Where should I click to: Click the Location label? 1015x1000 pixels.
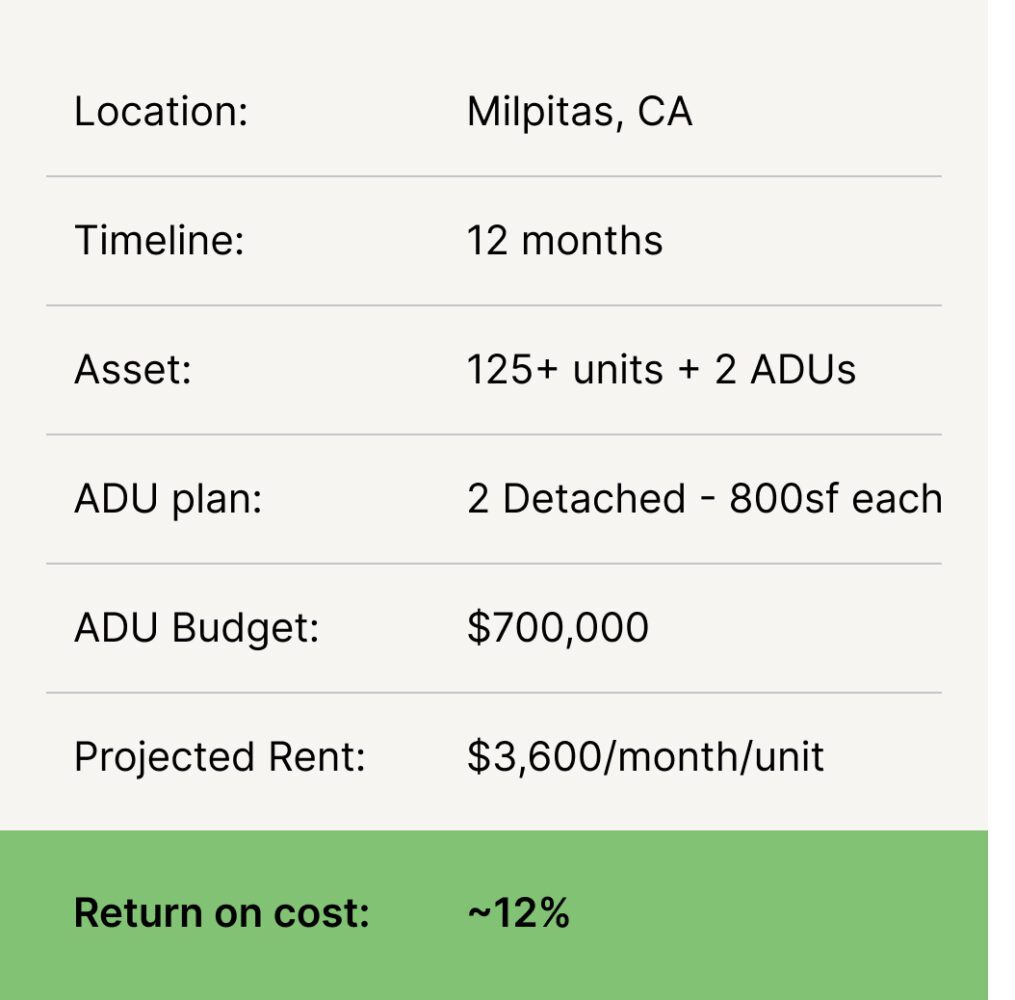point(161,111)
